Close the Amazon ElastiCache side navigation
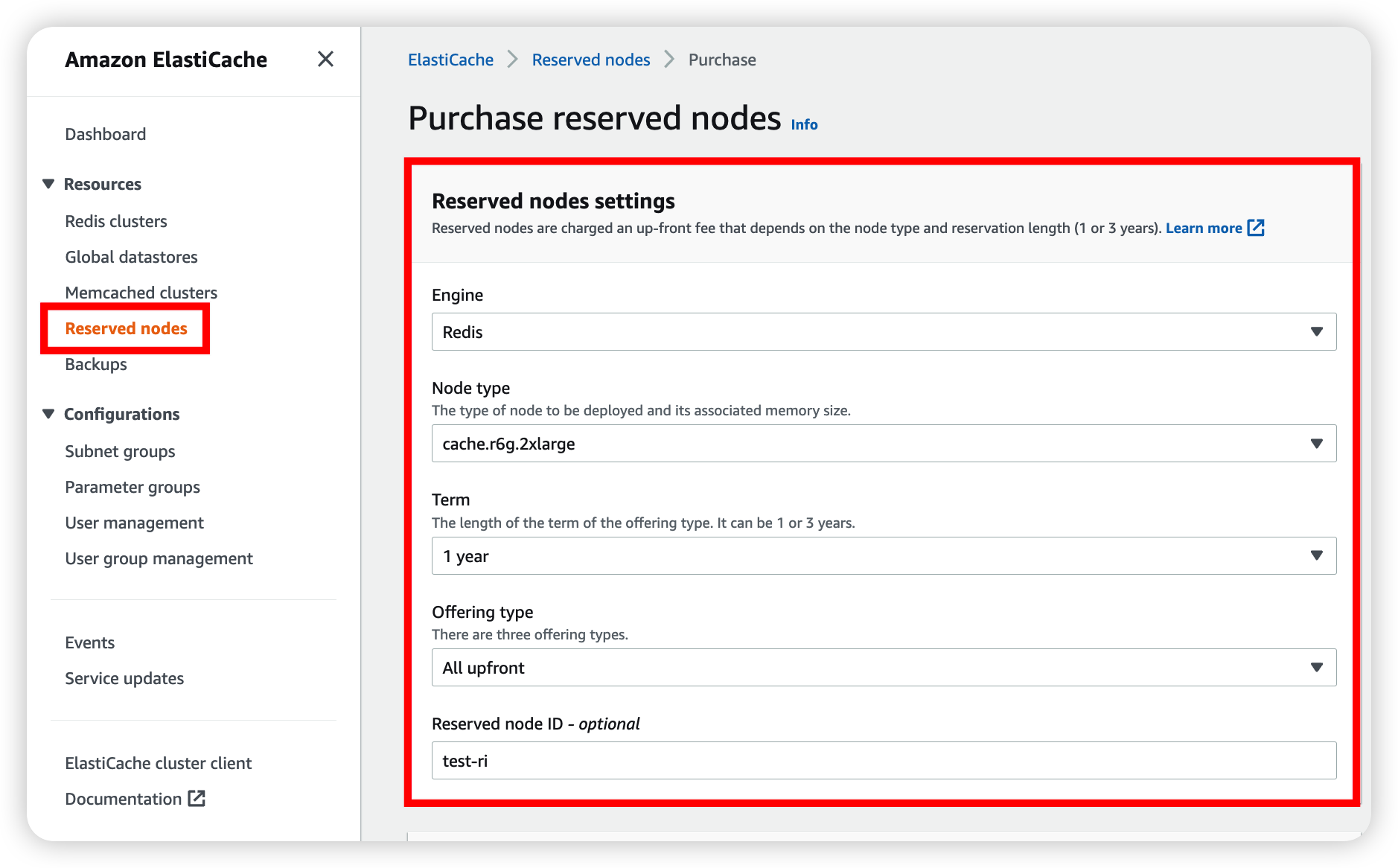The width and height of the screenshot is (1398, 868). (325, 59)
